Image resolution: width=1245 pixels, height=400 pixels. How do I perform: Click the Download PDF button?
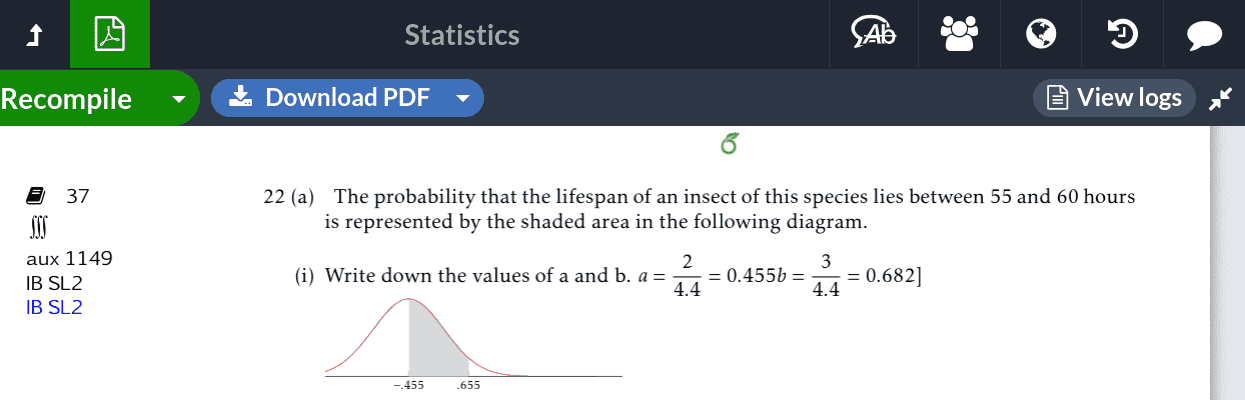point(328,98)
